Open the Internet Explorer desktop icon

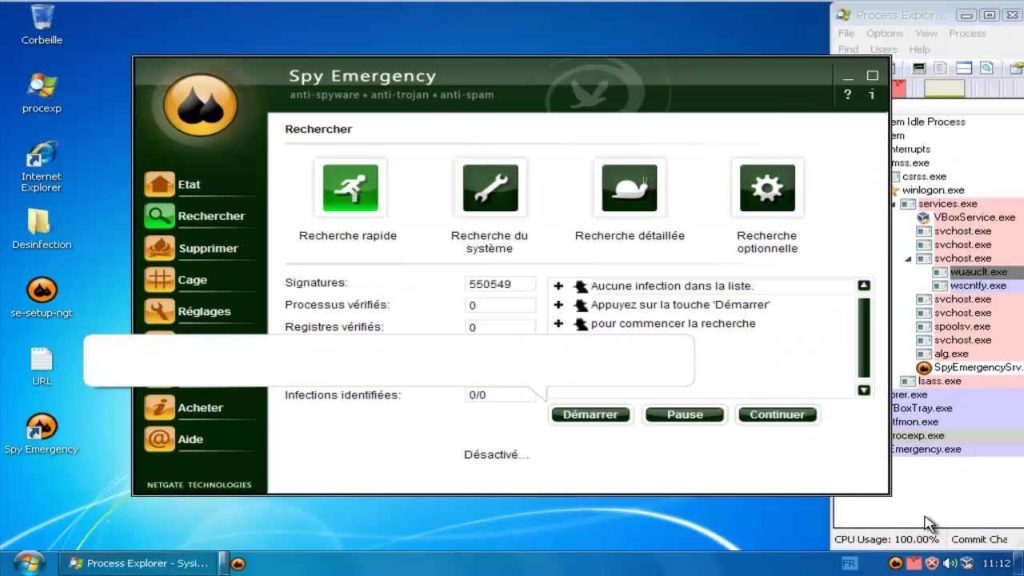pyautogui.click(x=42, y=167)
